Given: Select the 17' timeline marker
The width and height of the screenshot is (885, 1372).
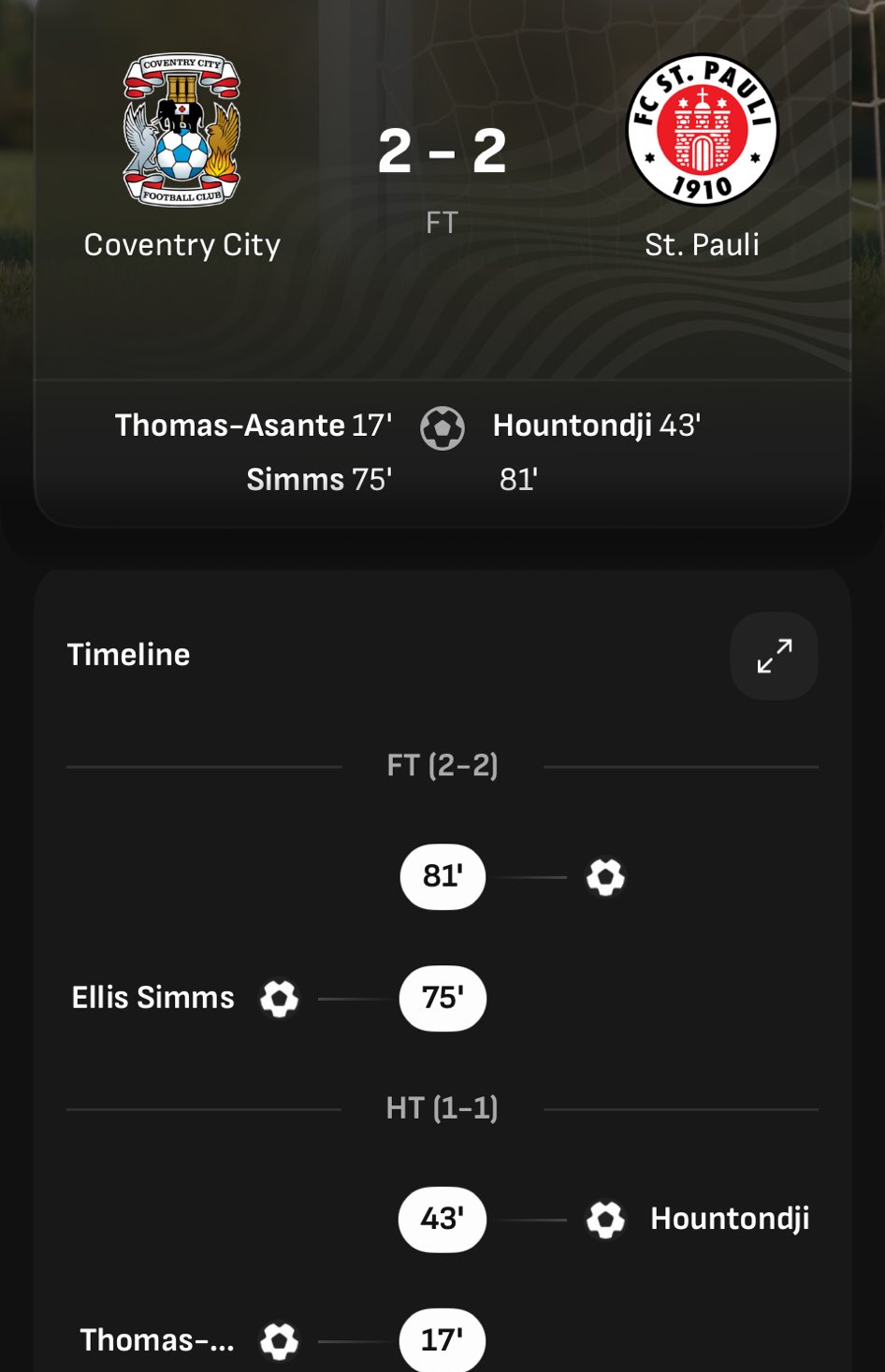Looking at the screenshot, I should coord(442,1341).
